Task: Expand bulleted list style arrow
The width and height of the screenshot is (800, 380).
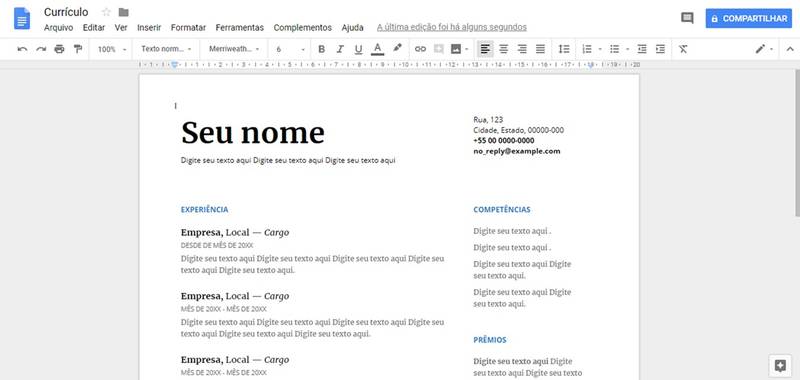Action: point(627,49)
